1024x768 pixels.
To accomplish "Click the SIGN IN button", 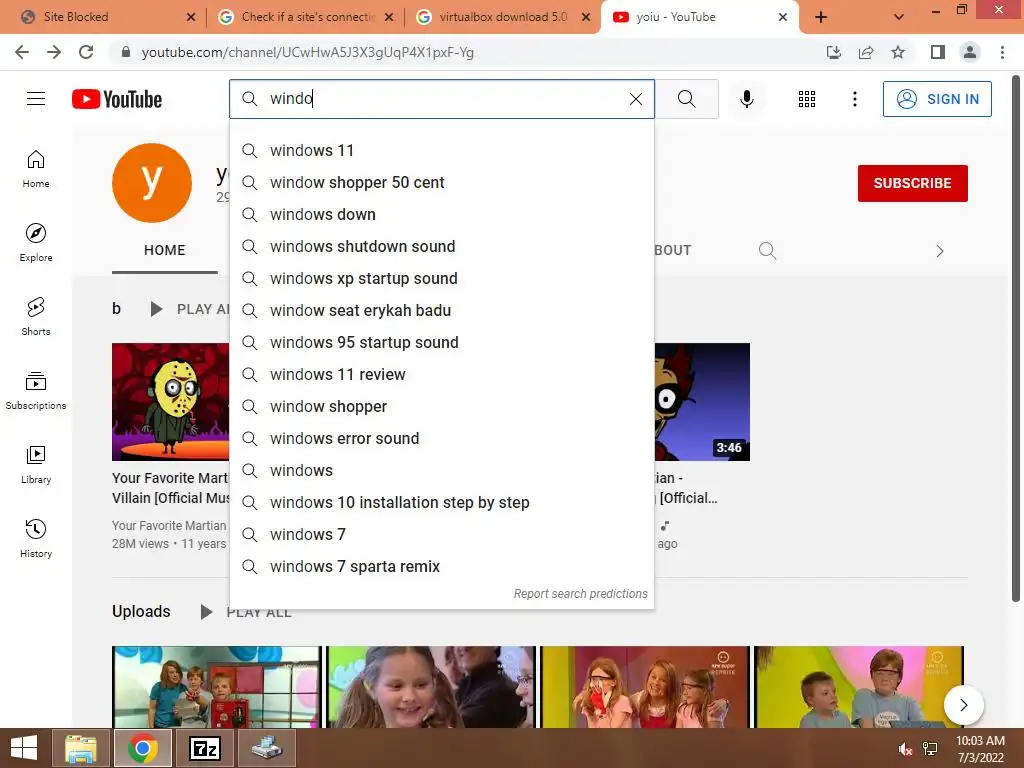I will click(937, 99).
